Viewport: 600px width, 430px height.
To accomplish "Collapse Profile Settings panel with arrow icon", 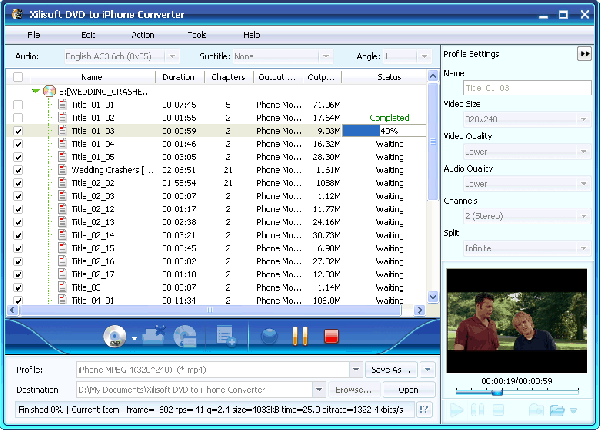I will [x=584, y=53].
